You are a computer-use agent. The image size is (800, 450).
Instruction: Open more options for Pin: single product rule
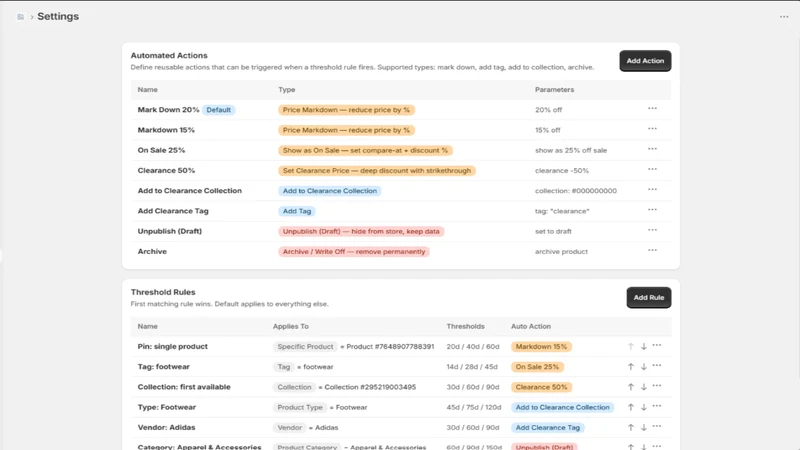[x=657, y=346]
